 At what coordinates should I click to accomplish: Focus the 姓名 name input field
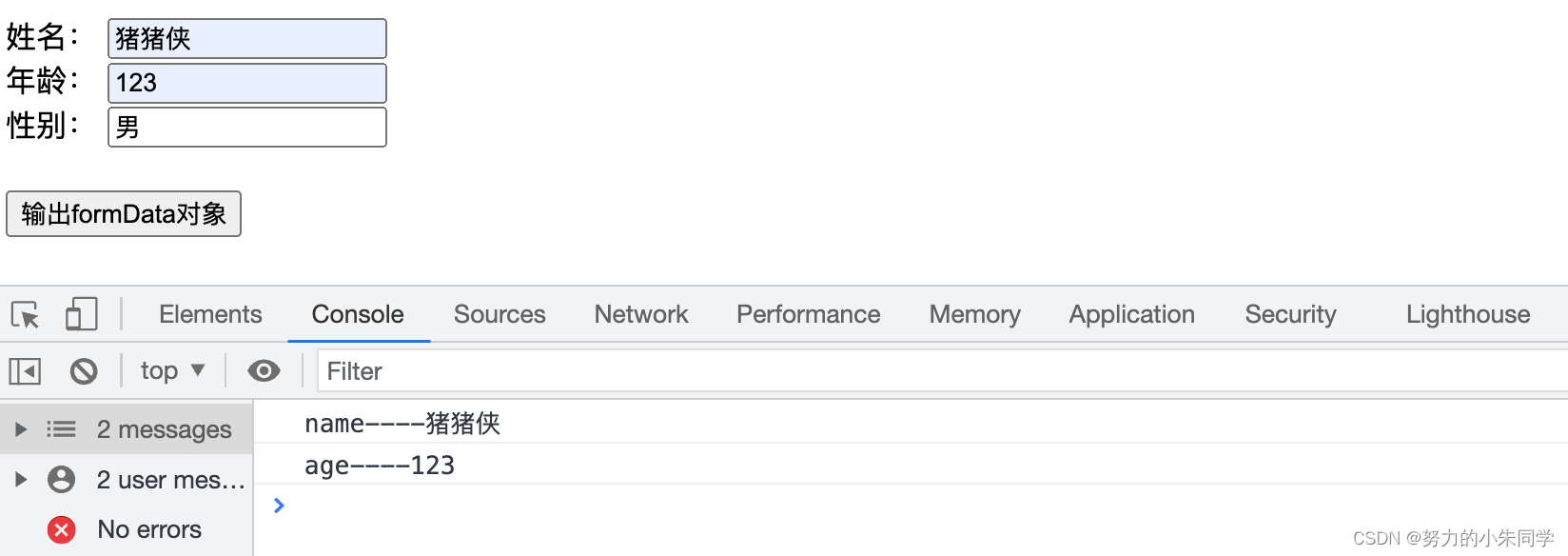pyautogui.click(x=247, y=39)
